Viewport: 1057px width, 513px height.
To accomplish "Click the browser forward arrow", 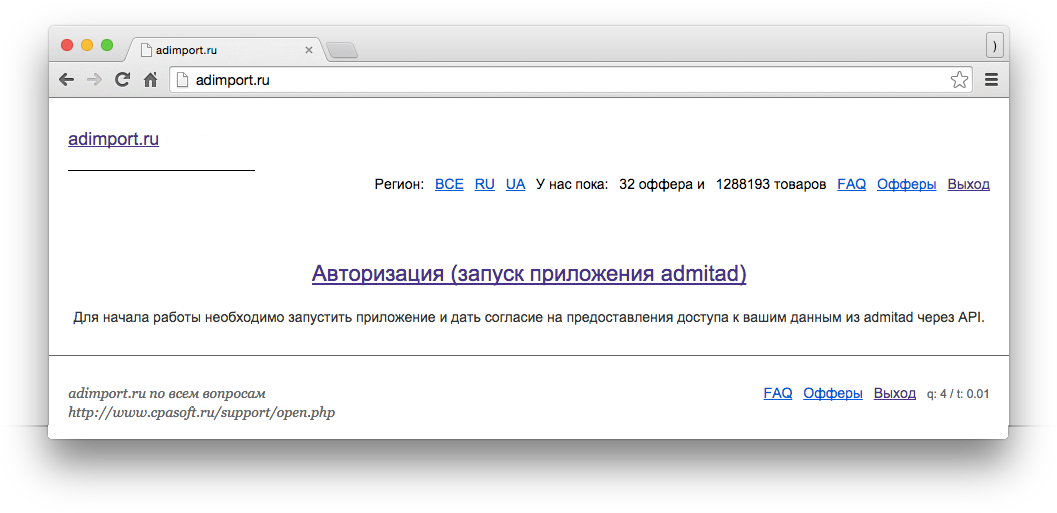I will (x=94, y=80).
